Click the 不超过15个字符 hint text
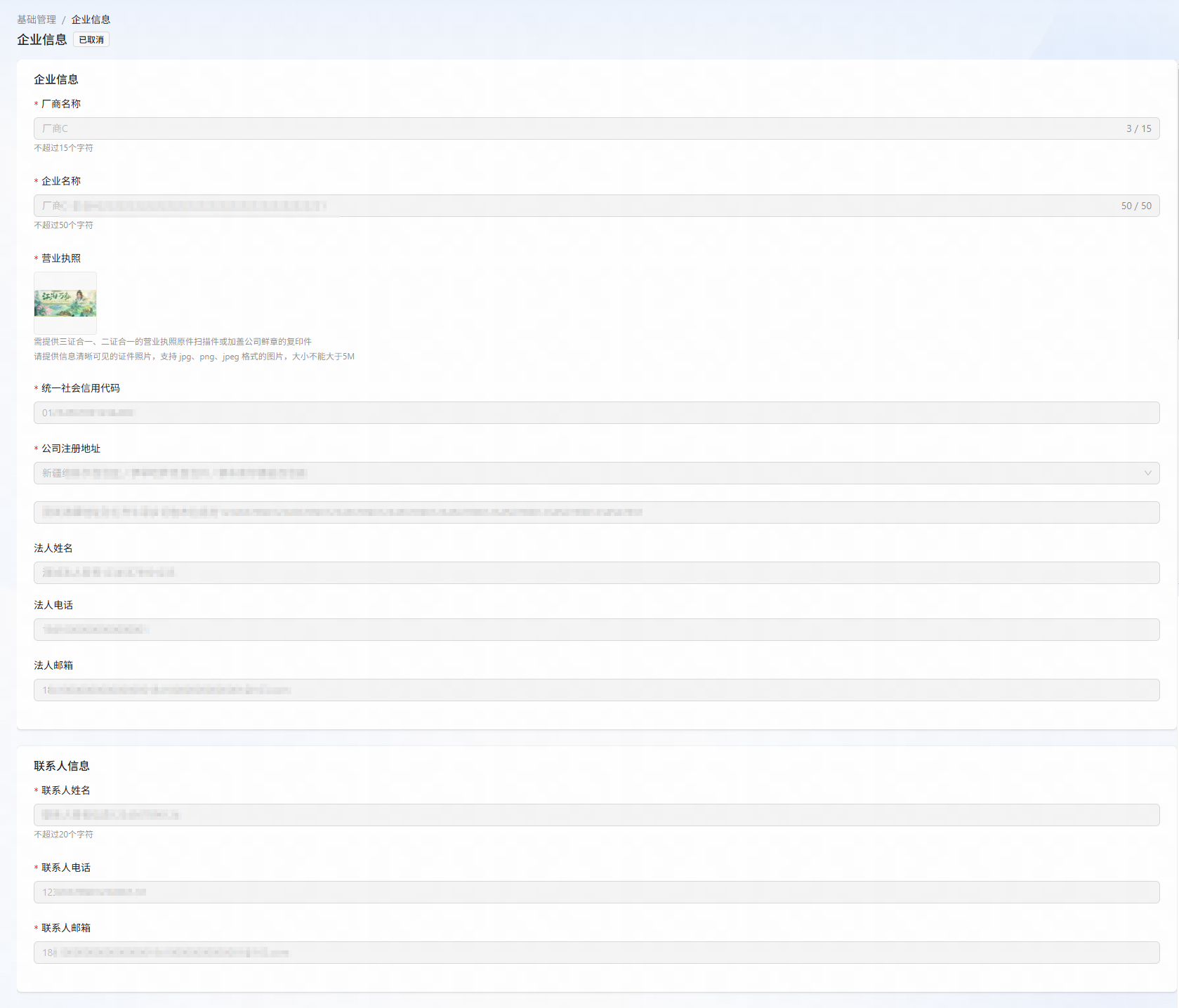The image size is (1179, 1008). click(x=64, y=148)
